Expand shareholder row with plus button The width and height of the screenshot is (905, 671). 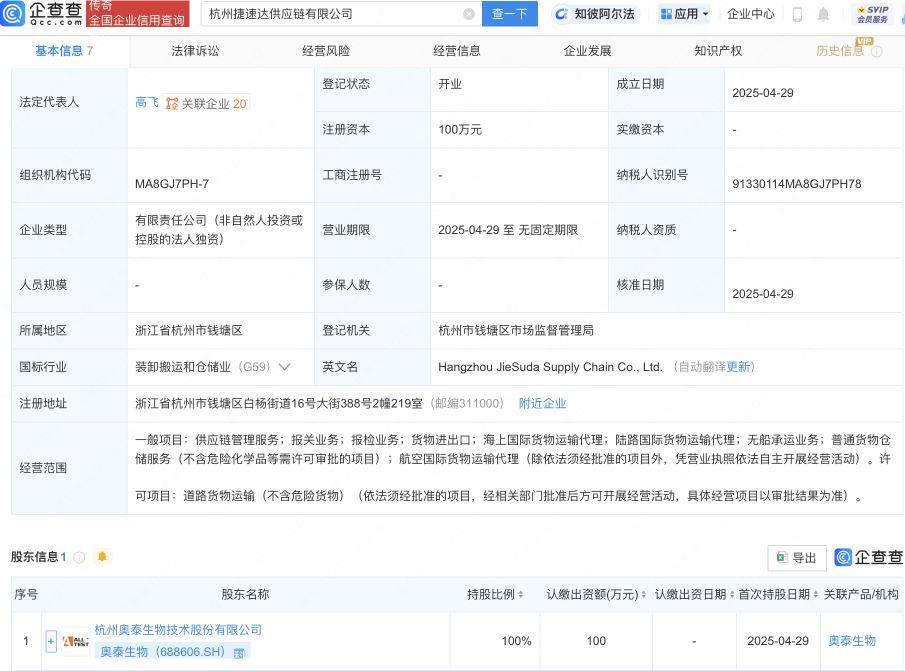pos(51,641)
